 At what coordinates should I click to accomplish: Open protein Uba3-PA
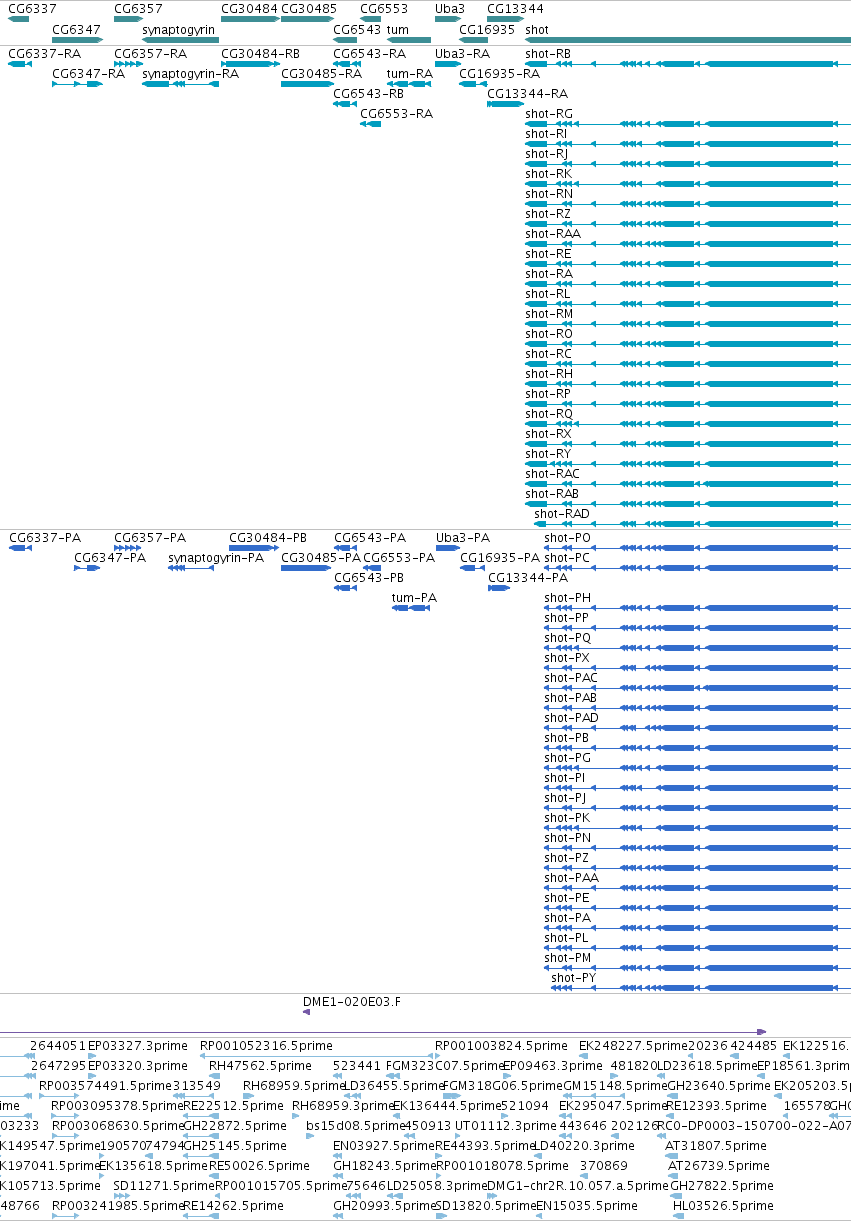[x=463, y=537]
